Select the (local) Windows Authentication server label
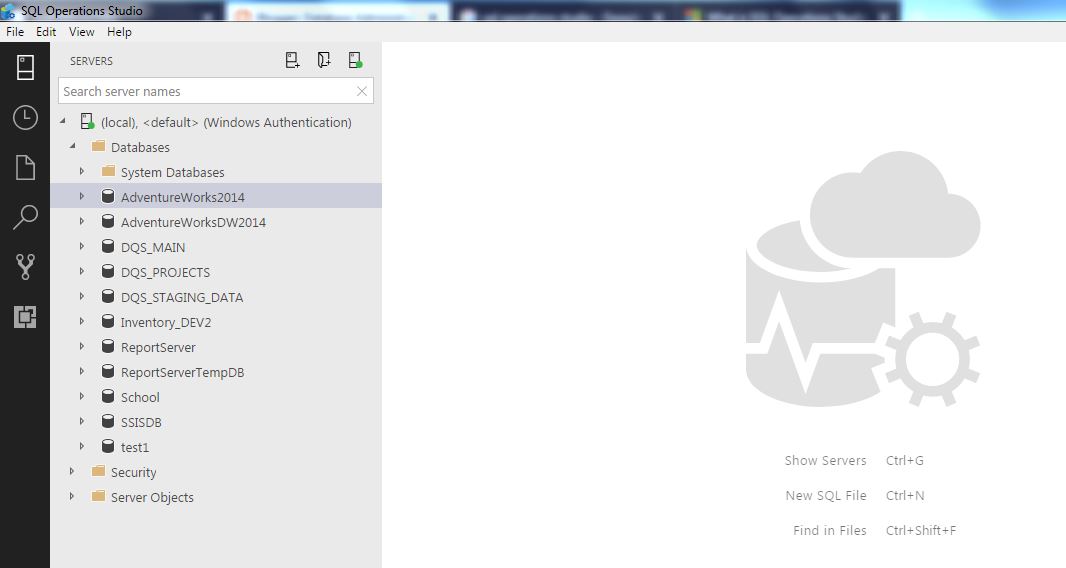Image resolution: width=1066 pixels, height=568 pixels. pyautogui.click(x=226, y=122)
